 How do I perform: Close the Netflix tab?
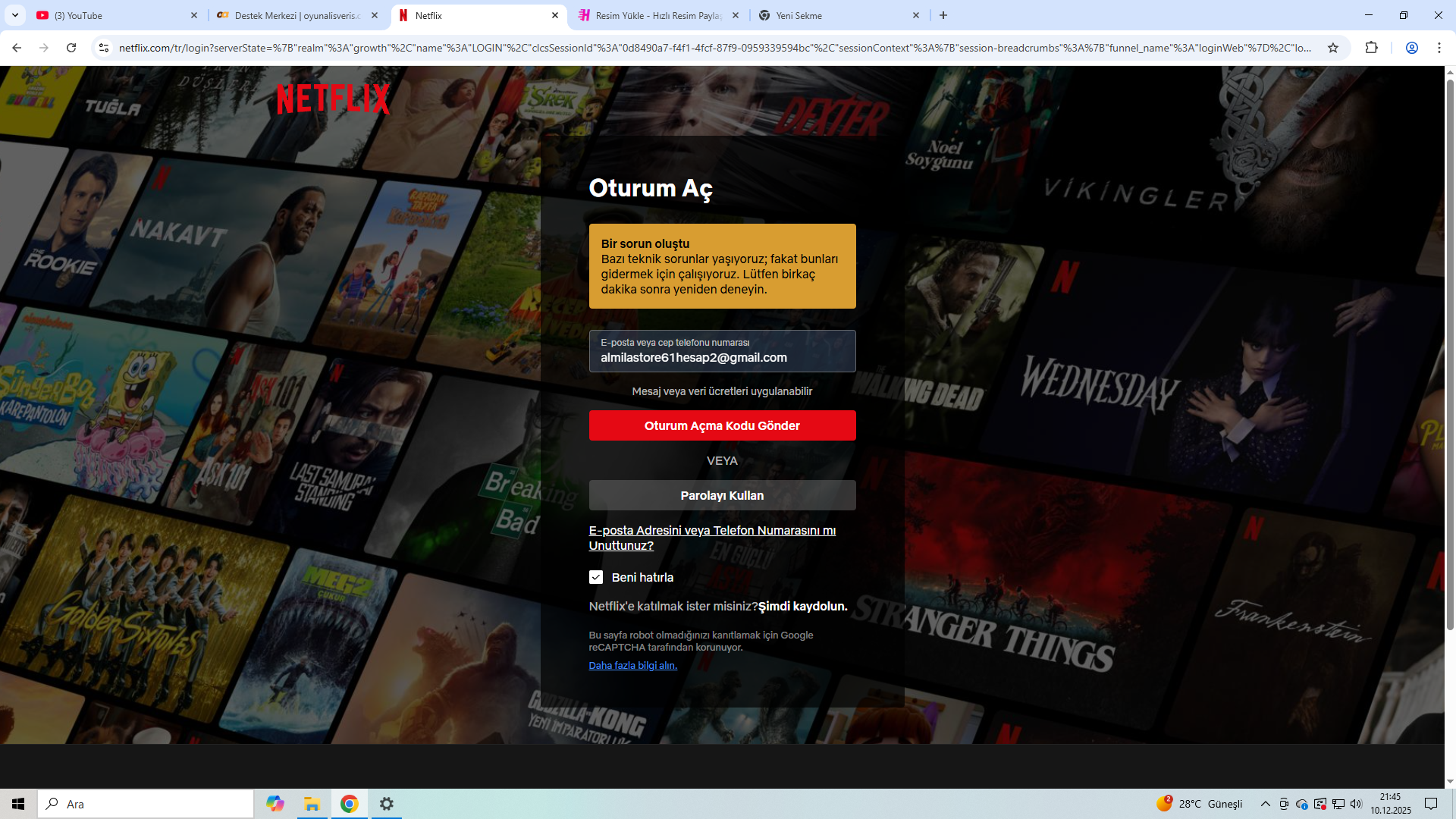click(x=555, y=15)
